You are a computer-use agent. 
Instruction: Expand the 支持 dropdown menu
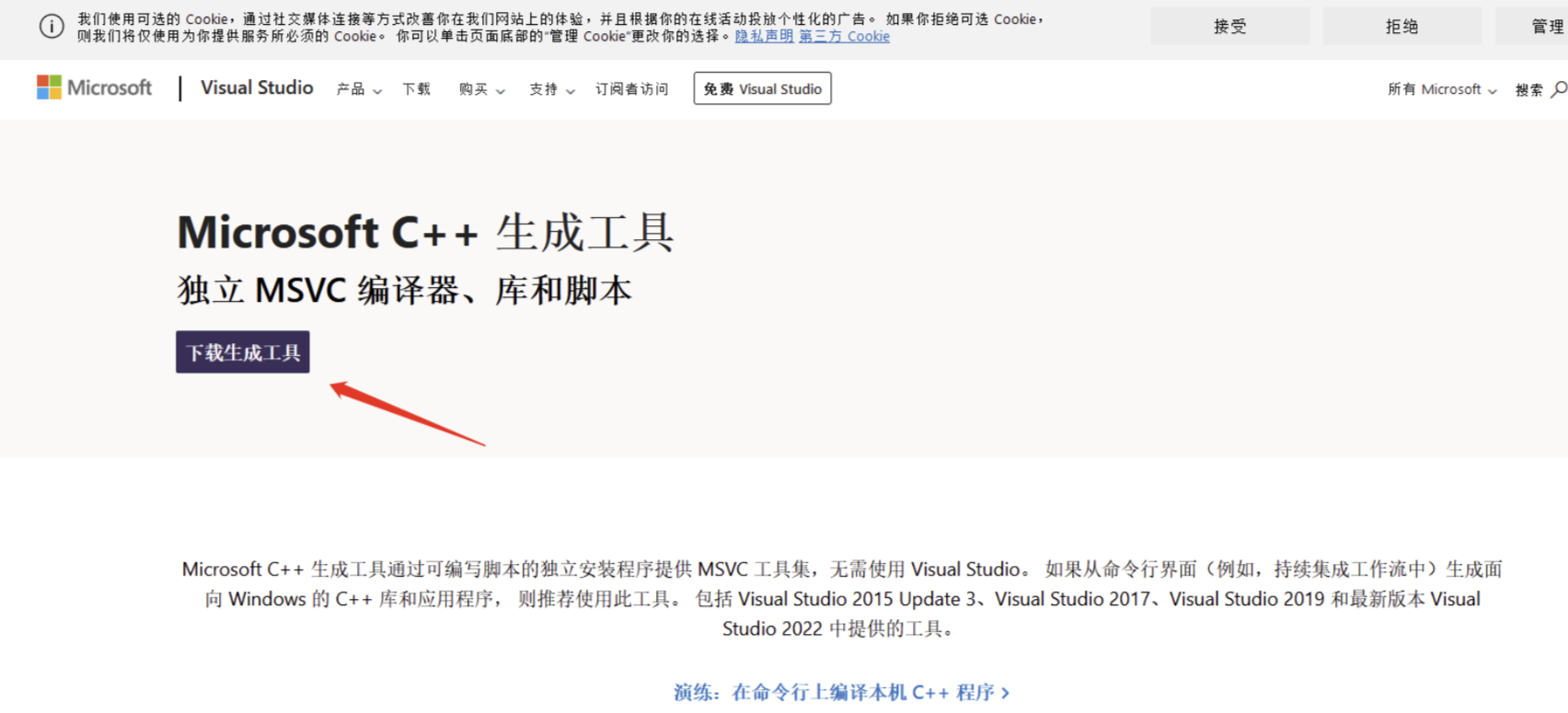click(552, 89)
